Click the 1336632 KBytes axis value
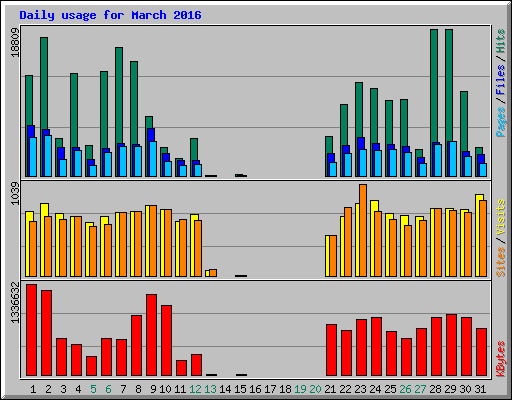Screen dimensions: 512x400 15,303
